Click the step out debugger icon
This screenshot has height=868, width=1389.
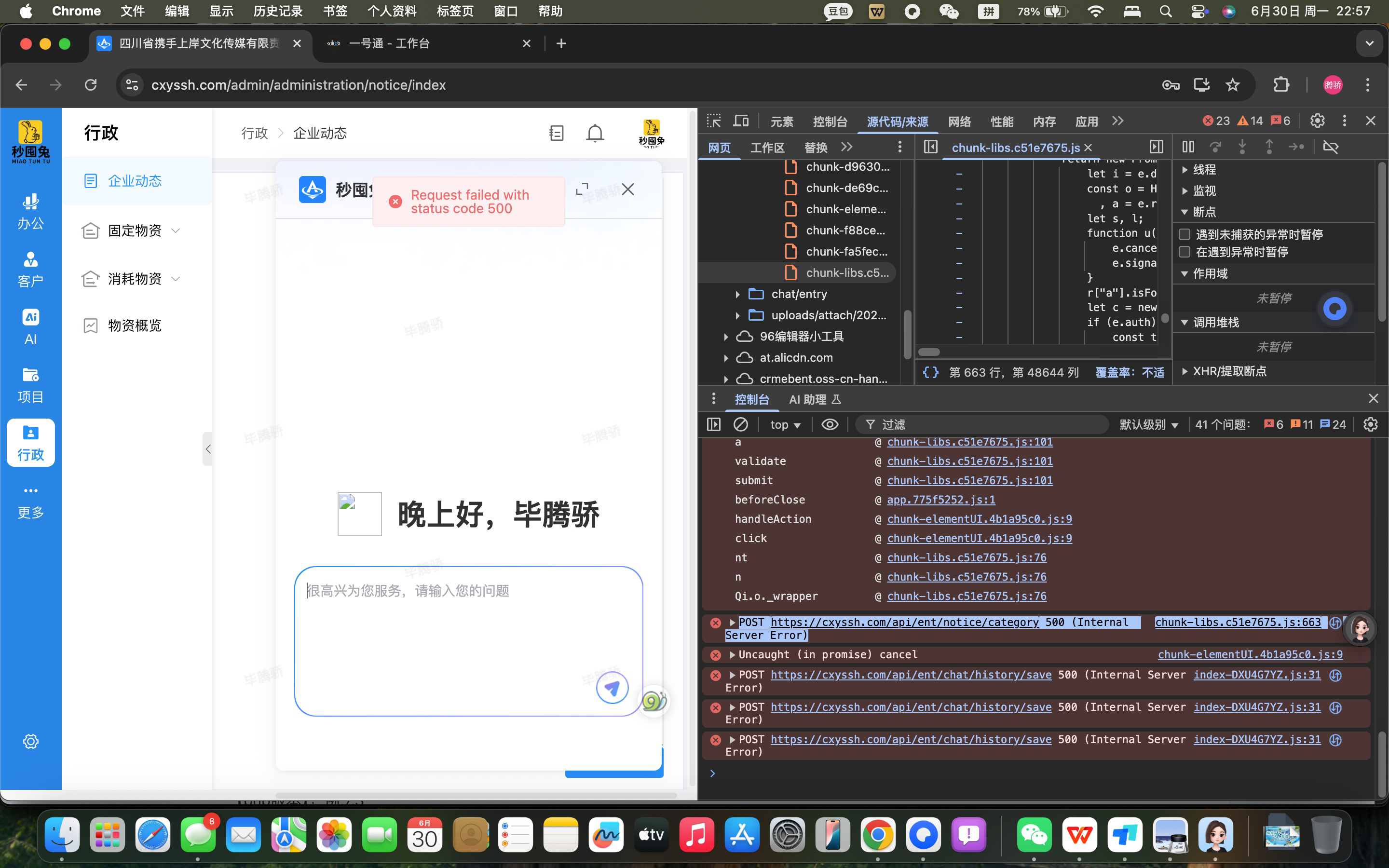pos(1269,147)
